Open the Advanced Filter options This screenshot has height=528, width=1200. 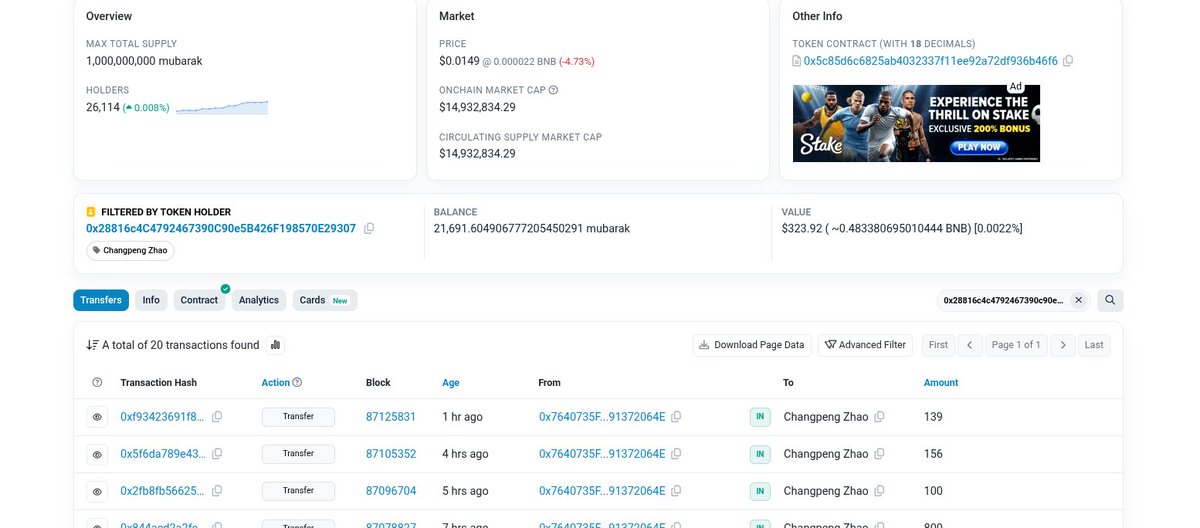click(x=866, y=345)
